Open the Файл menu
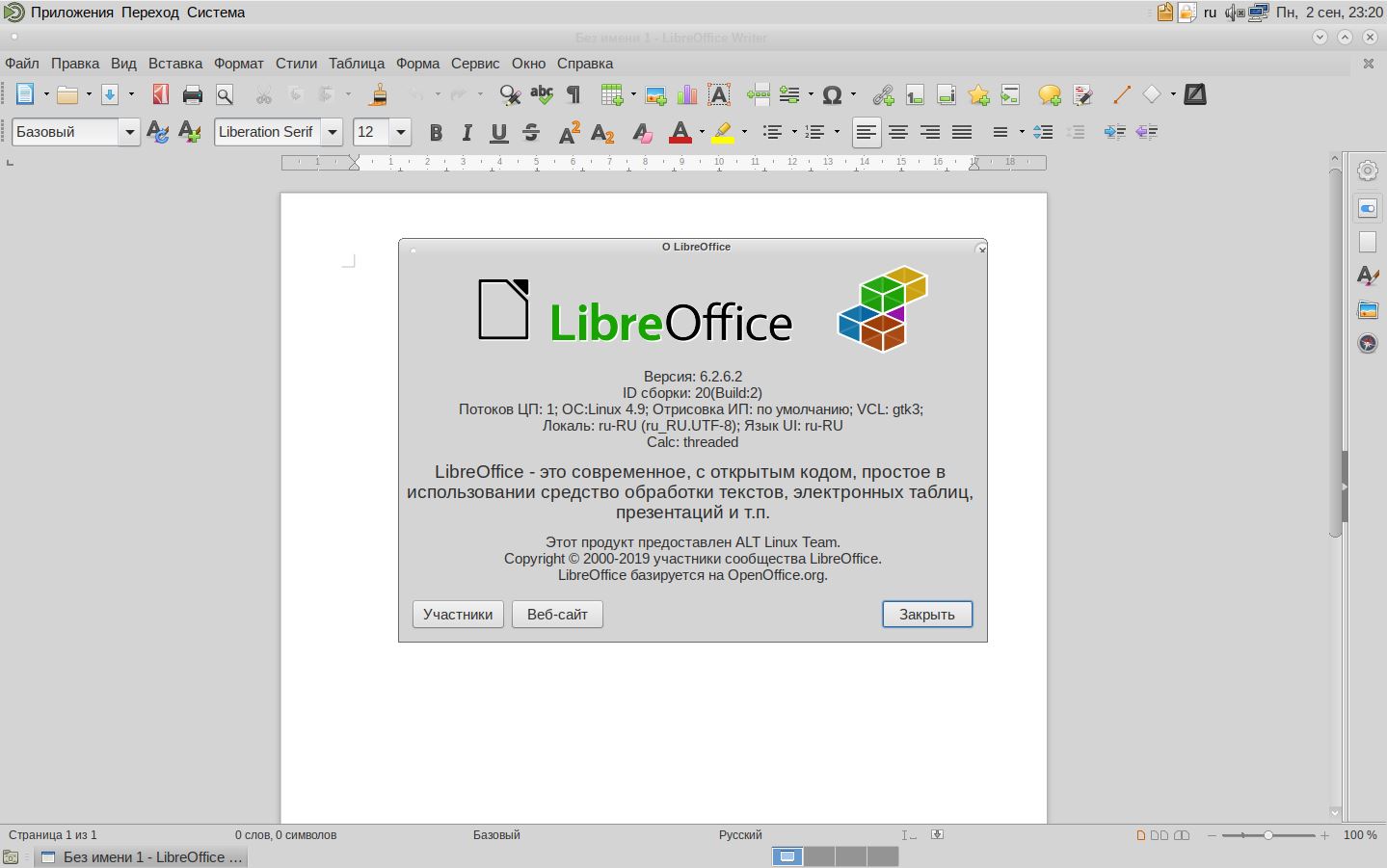This screenshot has height=868, width=1387. pos(22,64)
